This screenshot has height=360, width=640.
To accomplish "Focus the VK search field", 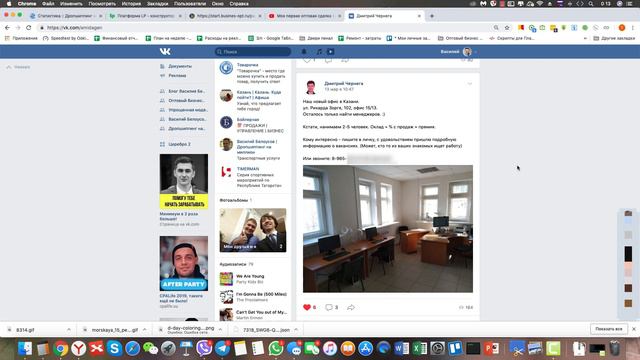I will click(253, 52).
